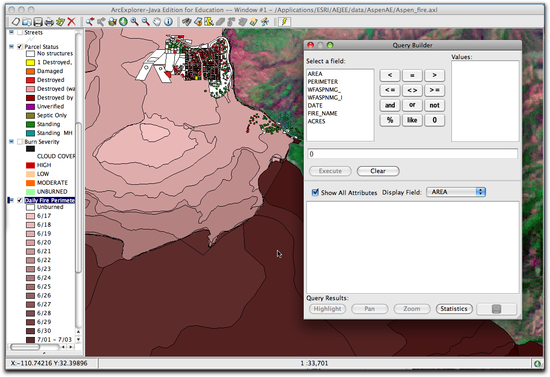
Task: Open Statistics for query results
Action: (x=454, y=309)
